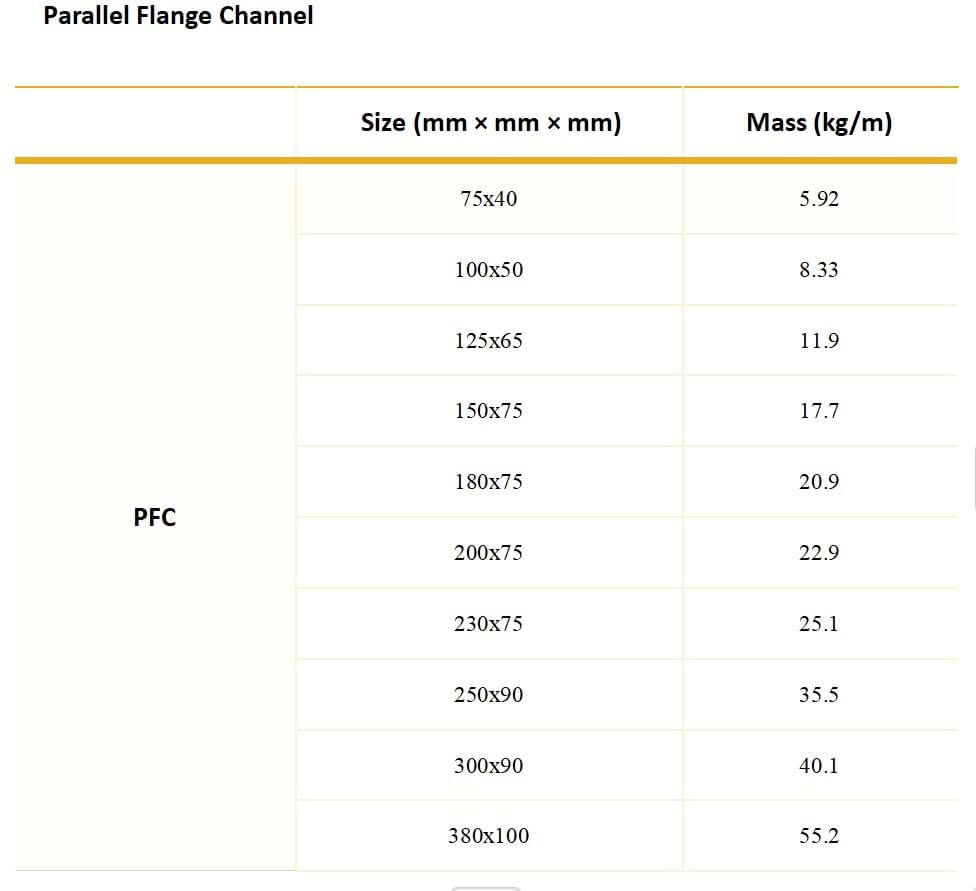Select the 100x50 size cell
The image size is (976, 891).
(489, 270)
